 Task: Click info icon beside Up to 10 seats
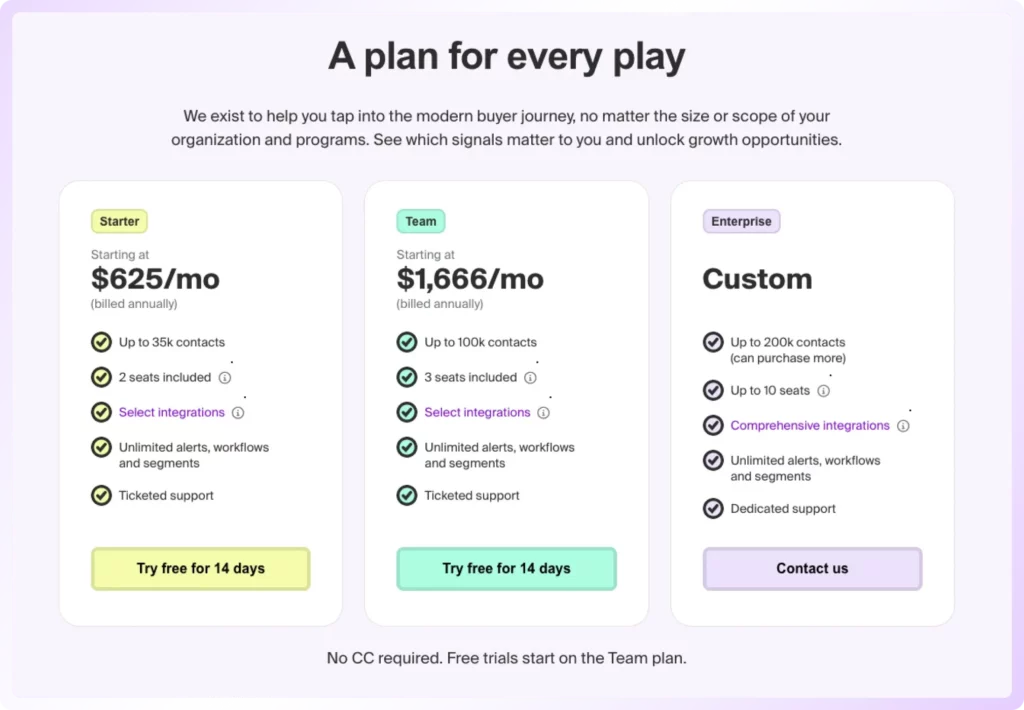824,391
